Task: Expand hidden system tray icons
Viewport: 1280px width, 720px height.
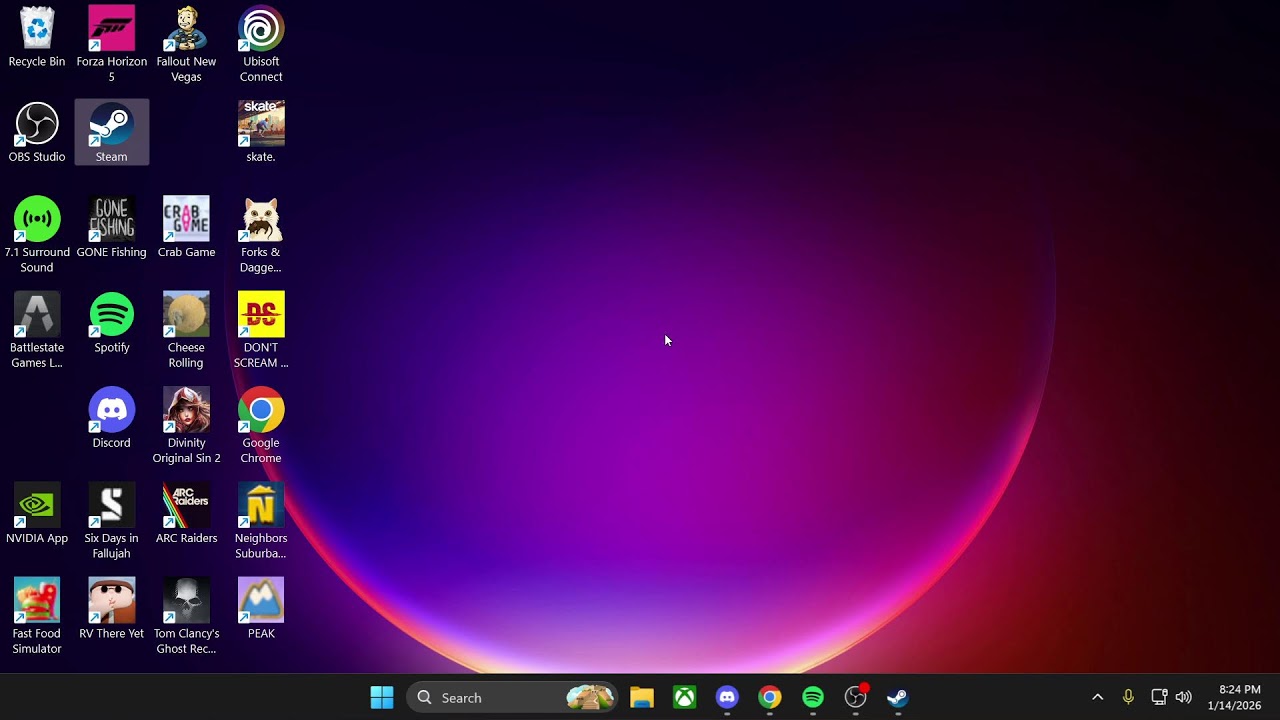Action: point(1097,697)
